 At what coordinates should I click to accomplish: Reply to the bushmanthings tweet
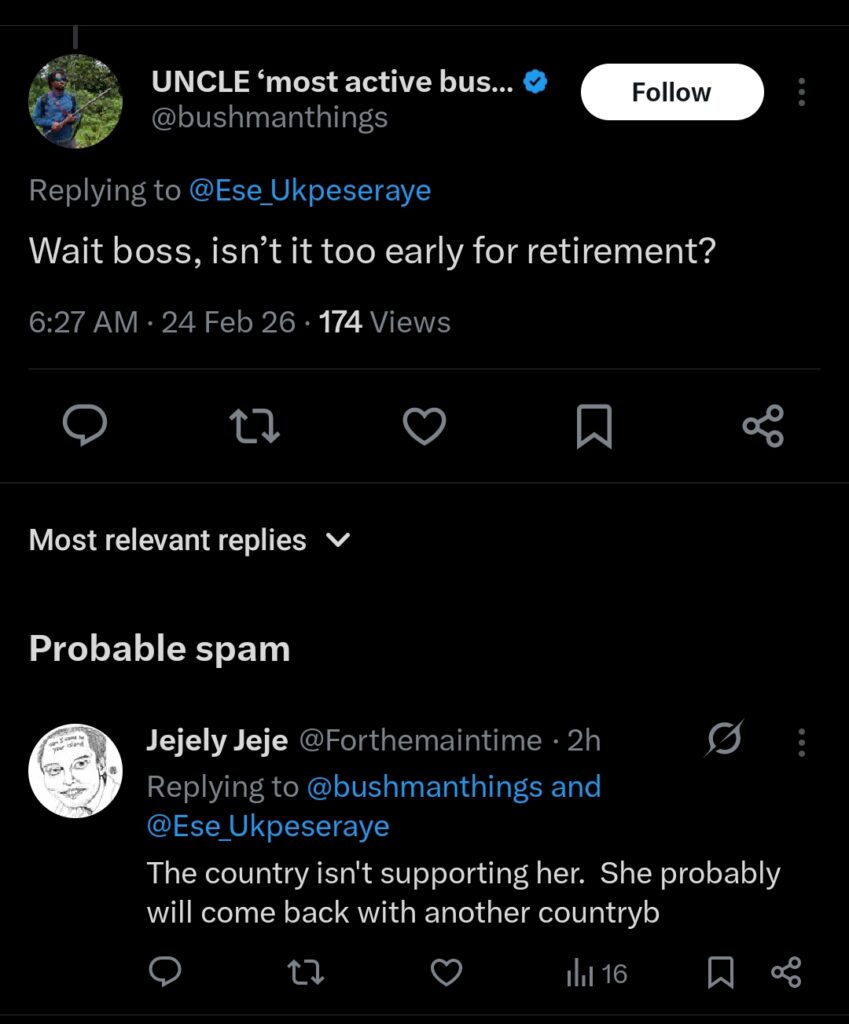coord(85,427)
